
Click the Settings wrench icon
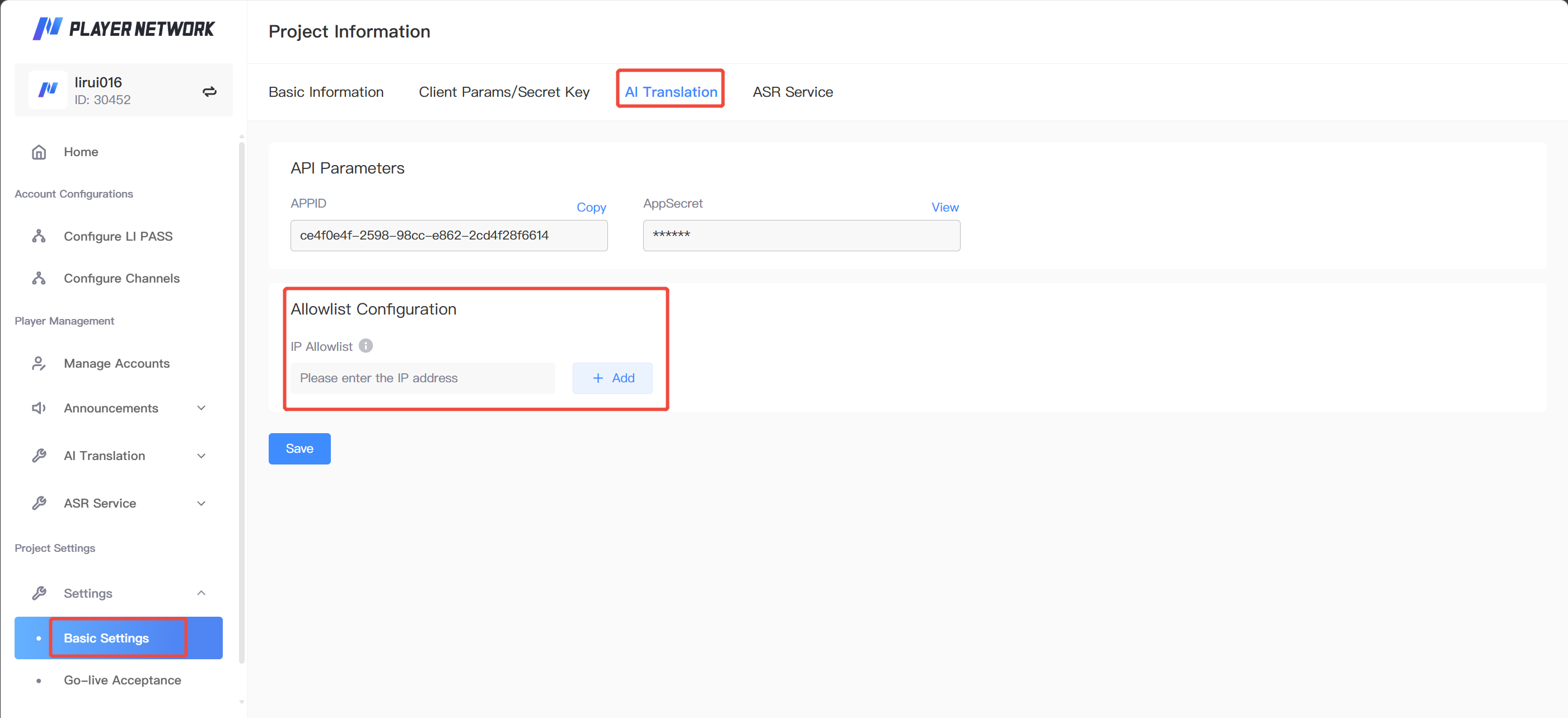point(39,593)
